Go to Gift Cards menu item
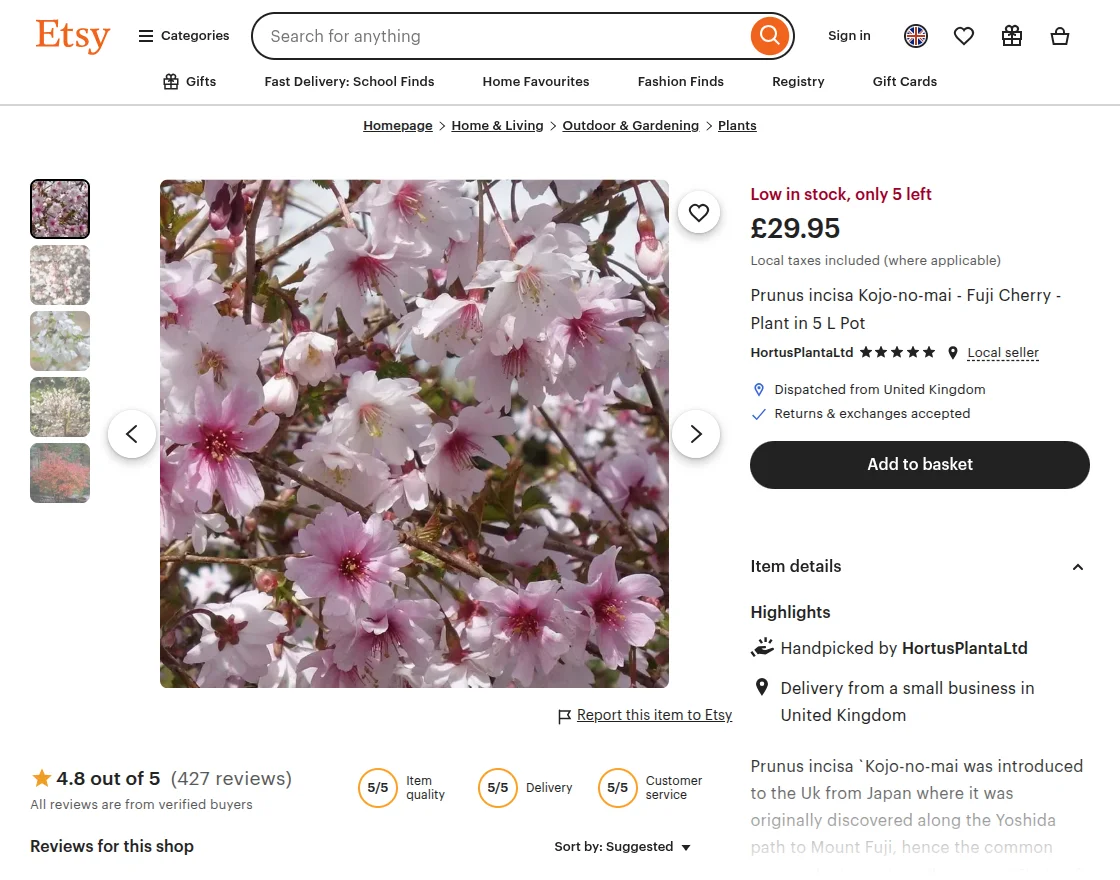1120x880 pixels. click(904, 82)
